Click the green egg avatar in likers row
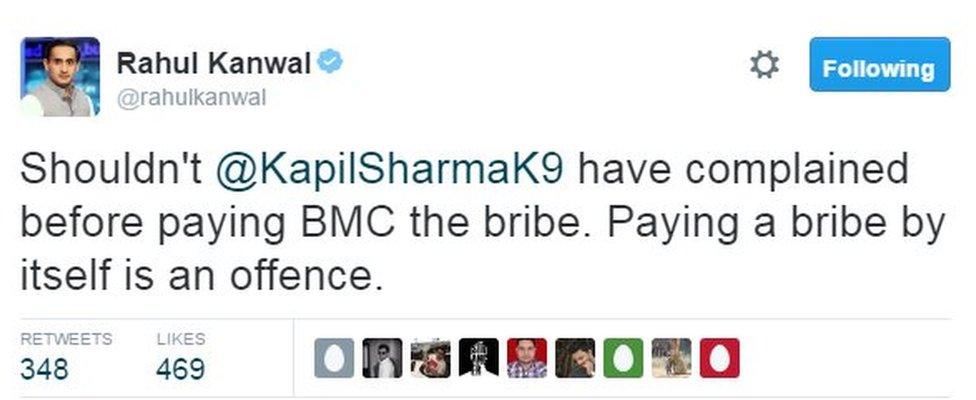This screenshot has width=976, height=400. point(623,358)
